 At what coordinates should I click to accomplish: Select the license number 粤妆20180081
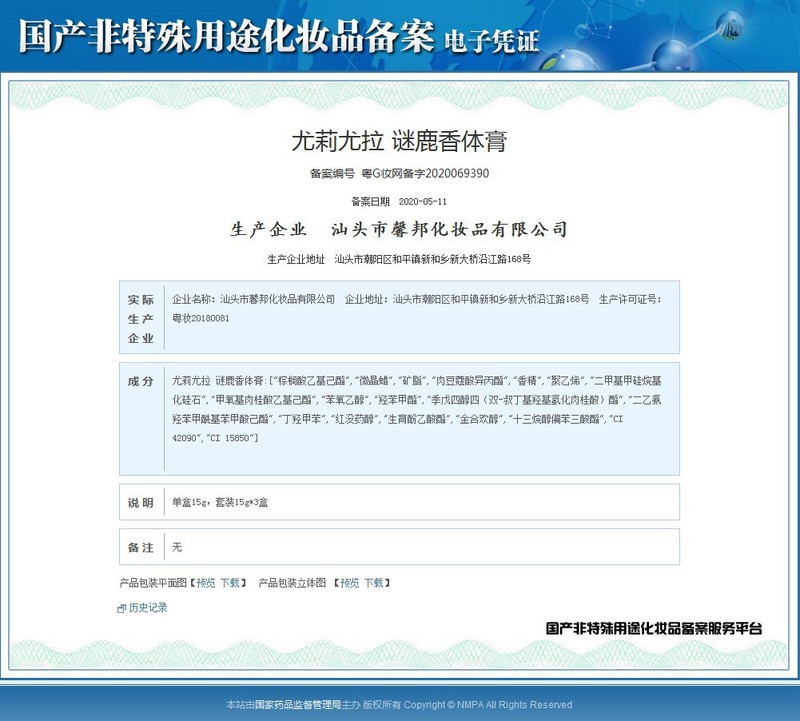pos(201,318)
